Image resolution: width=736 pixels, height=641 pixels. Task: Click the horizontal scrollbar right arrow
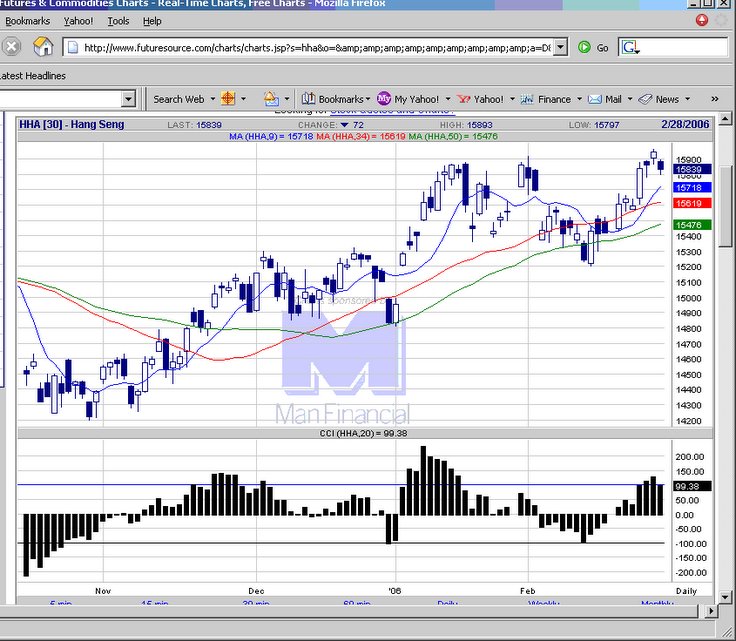click(711, 611)
